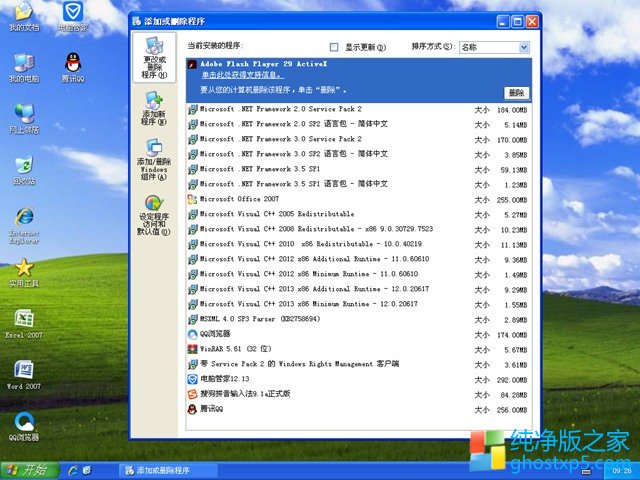Click the 腾讯QQ list entry icon
Screen dimensions: 640x480
click(192, 409)
